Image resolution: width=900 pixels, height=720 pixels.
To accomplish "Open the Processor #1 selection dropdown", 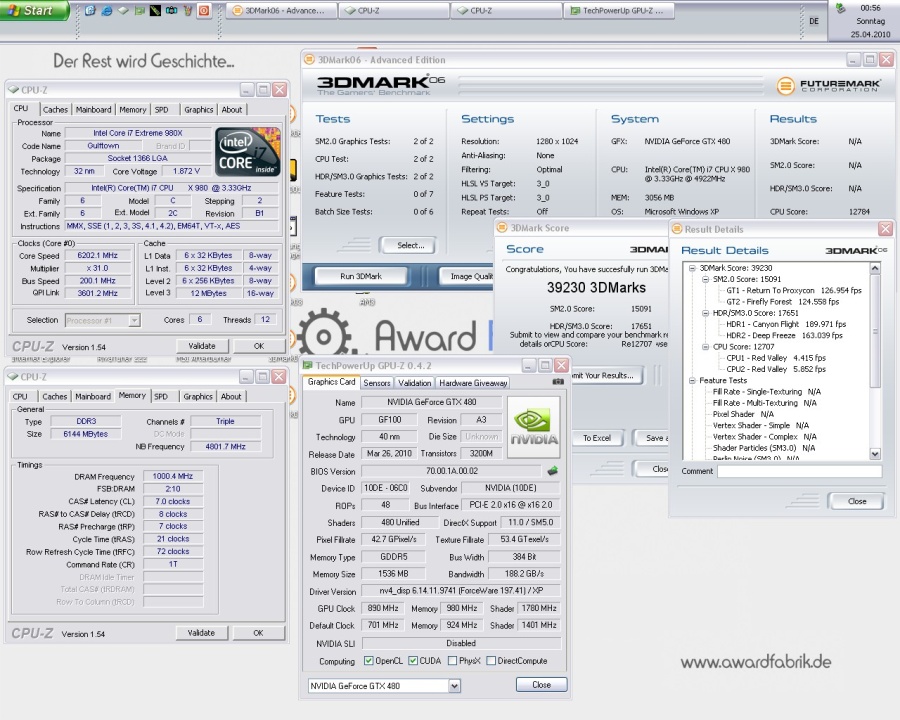I will pos(134,320).
